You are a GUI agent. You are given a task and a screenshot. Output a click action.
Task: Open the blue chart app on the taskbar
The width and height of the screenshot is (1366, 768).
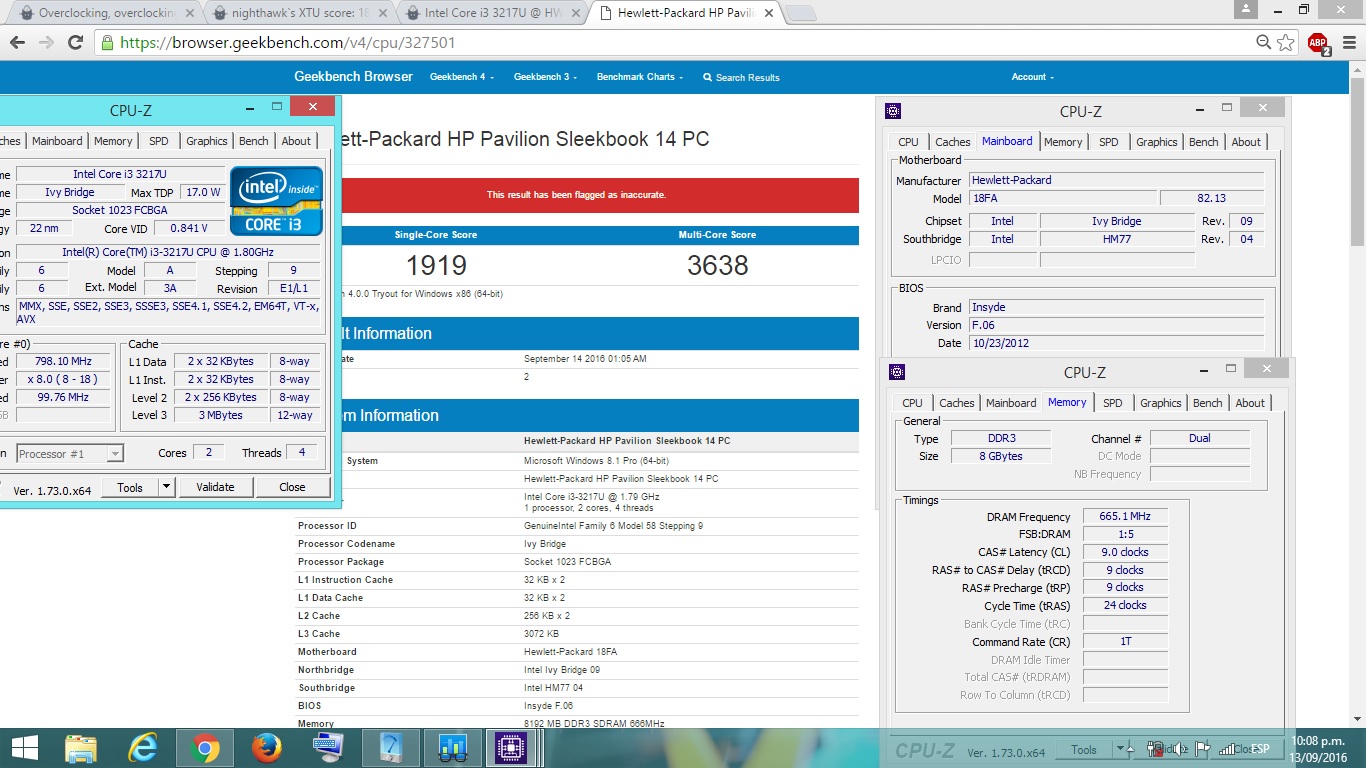[x=452, y=748]
